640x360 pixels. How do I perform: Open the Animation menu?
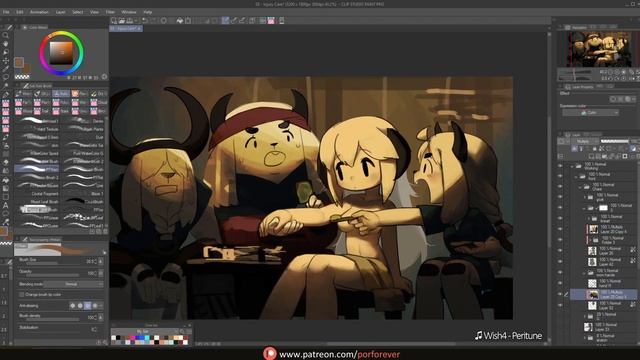39,12
